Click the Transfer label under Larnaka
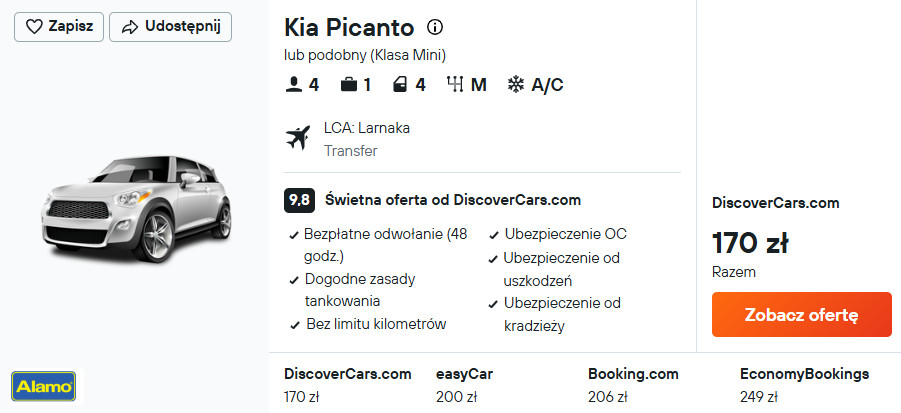901x413 pixels. click(x=350, y=151)
